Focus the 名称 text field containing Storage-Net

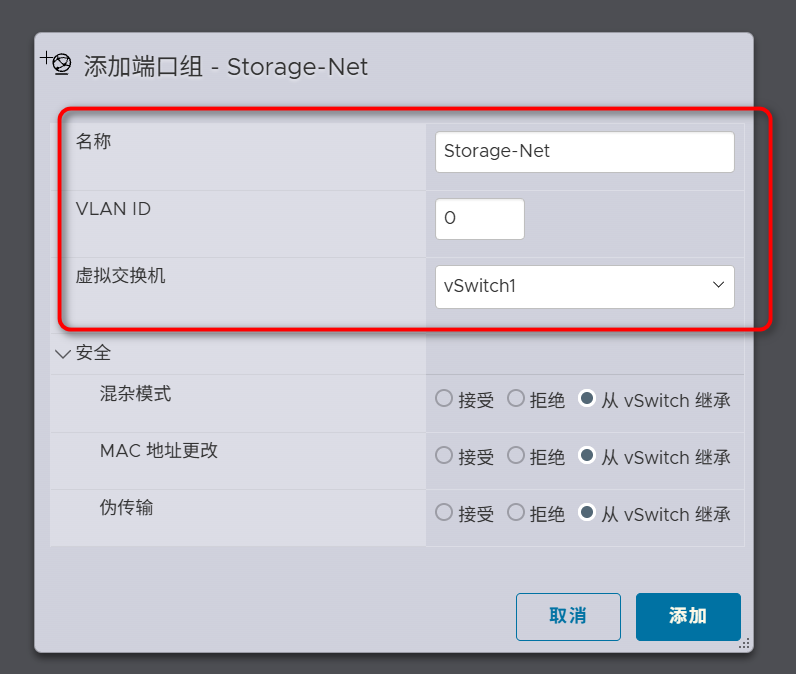(x=585, y=152)
